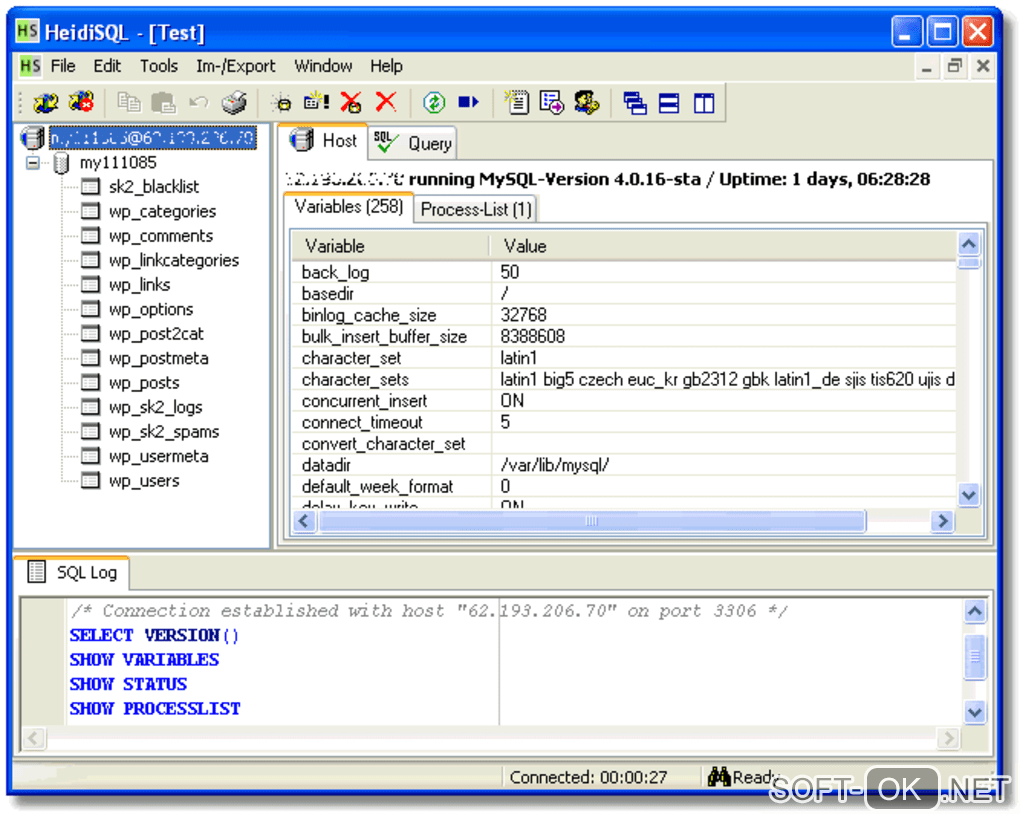Select the wp_users table in tree
The image size is (1020, 814).
pos(144,481)
